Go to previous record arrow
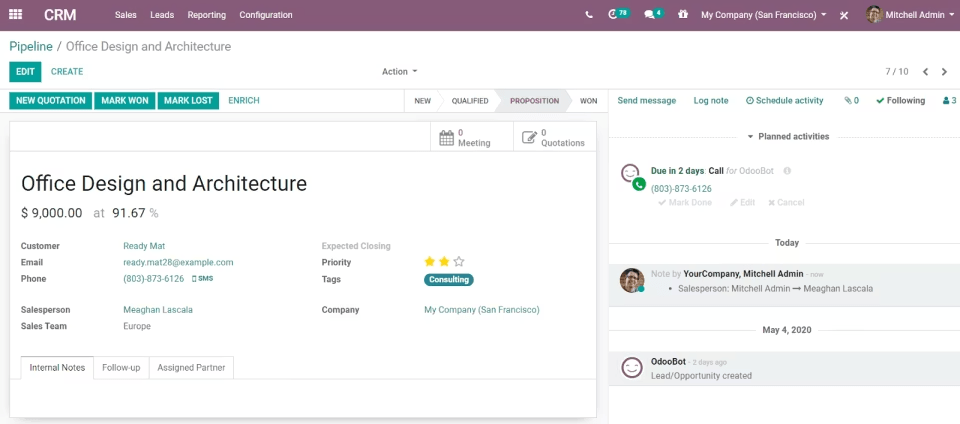 pyautogui.click(x=925, y=72)
